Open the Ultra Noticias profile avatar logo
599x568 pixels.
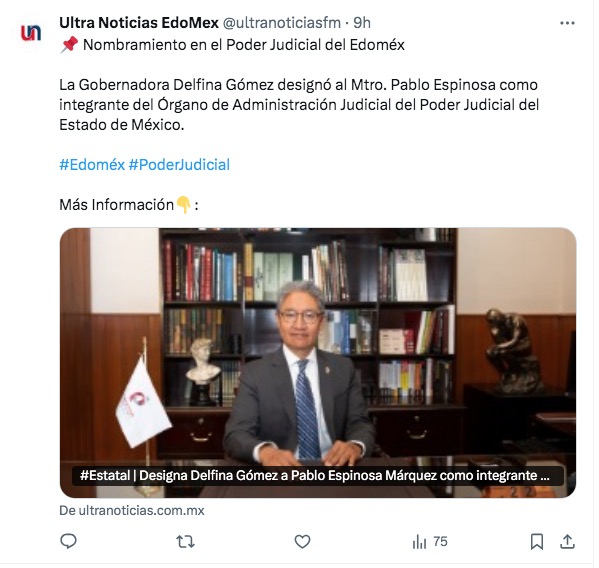[31, 32]
